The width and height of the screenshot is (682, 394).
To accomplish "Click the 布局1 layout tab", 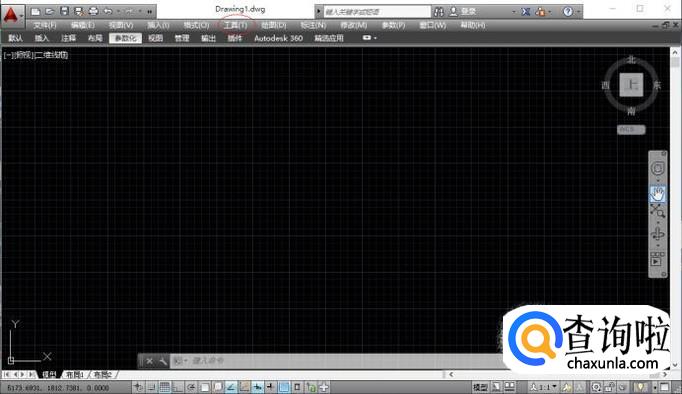I will 74,374.
